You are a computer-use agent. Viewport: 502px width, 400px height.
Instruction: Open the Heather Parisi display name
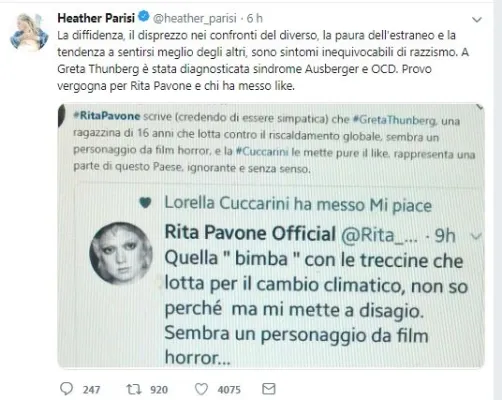96,18
